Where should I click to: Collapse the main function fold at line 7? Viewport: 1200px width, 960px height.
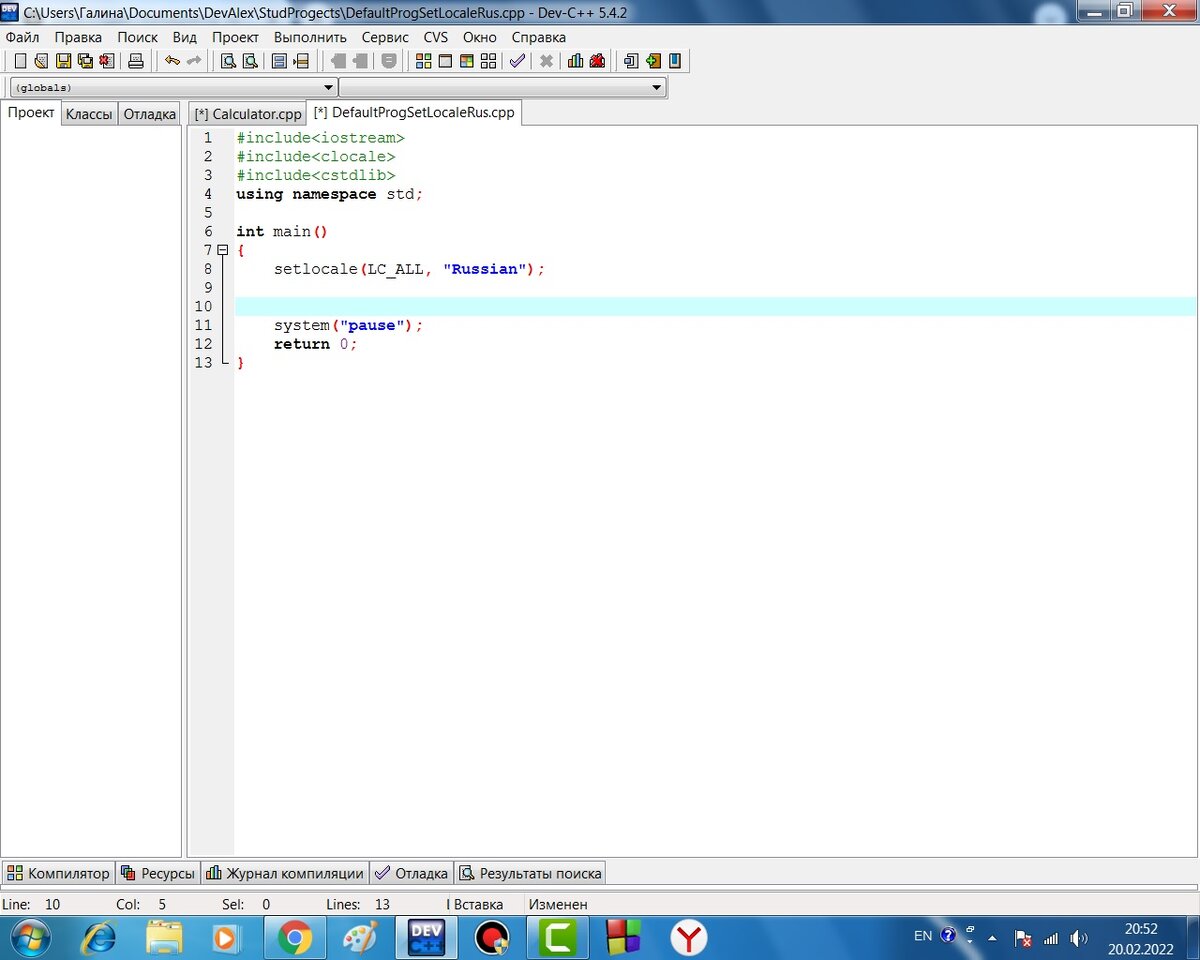[x=222, y=250]
